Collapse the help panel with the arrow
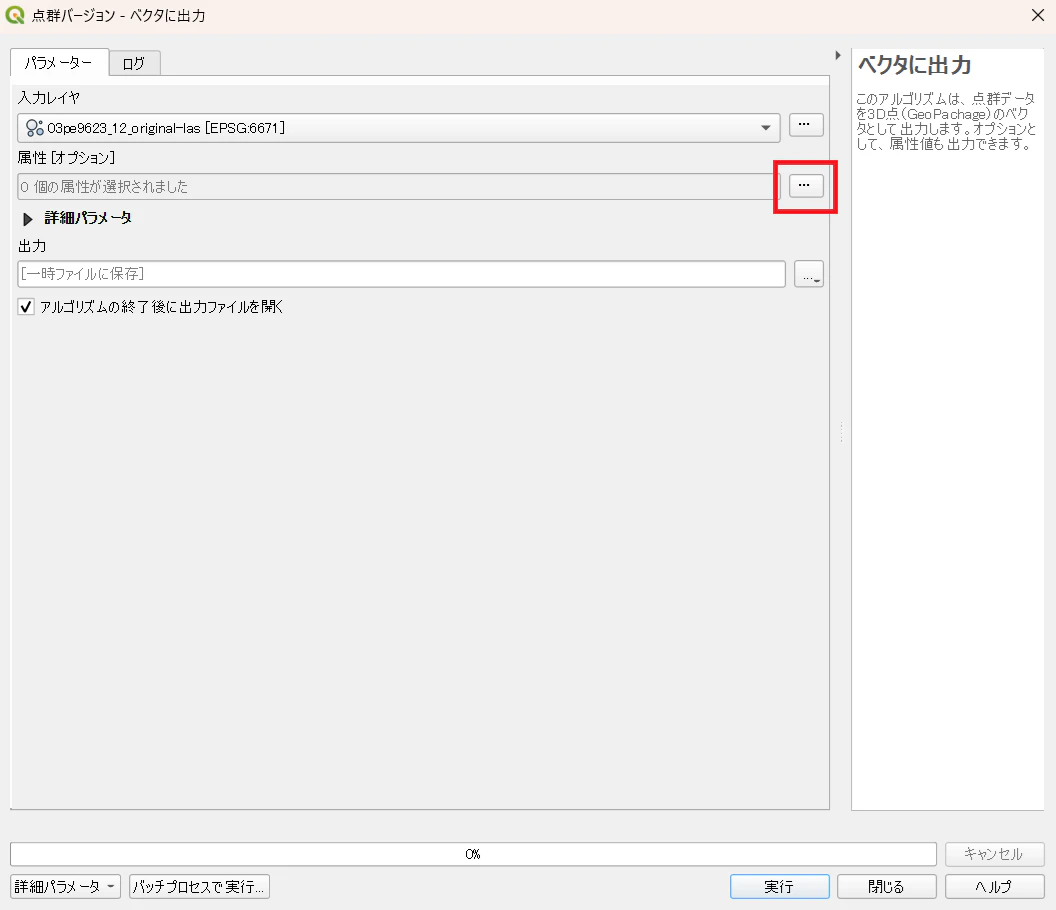 coord(838,55)
